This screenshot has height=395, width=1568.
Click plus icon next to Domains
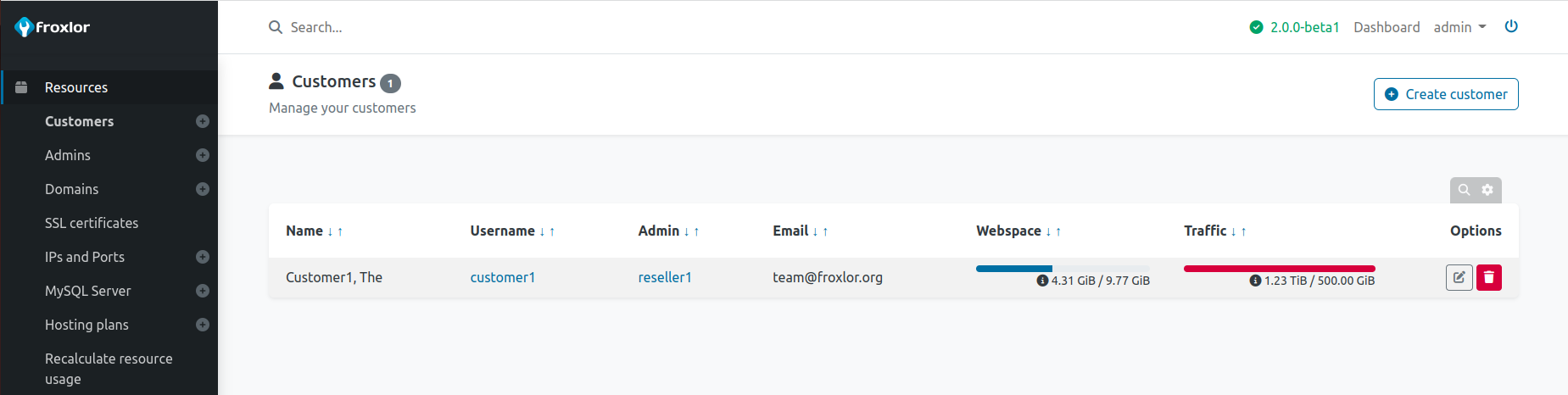pyautogui.click(x=202, y=189)
